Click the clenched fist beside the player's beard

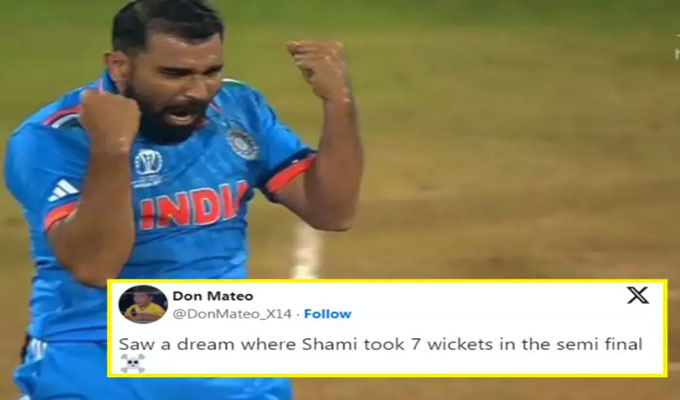[x=111, y=120]
